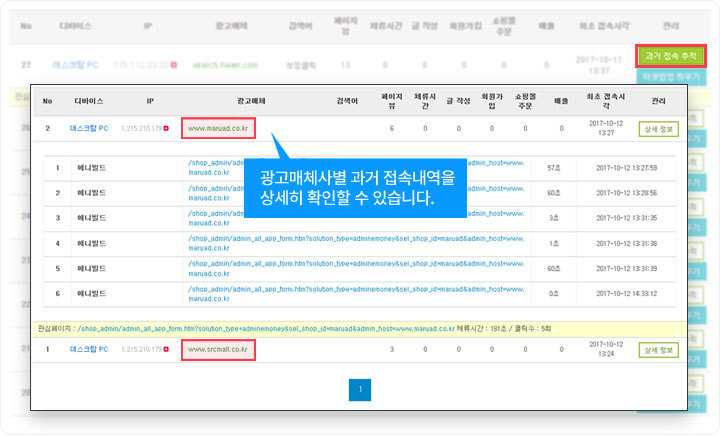The width and height of the screenshot is (720, 436).
Task: Click the 페이지뷰 column header in the popup
Action: tap(392, 101)
